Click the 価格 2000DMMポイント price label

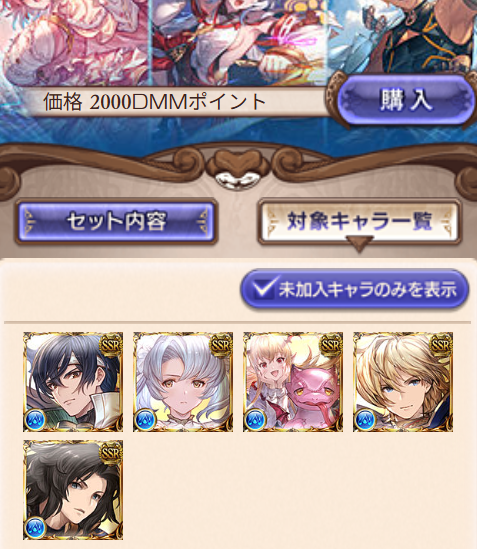[154, 102]
